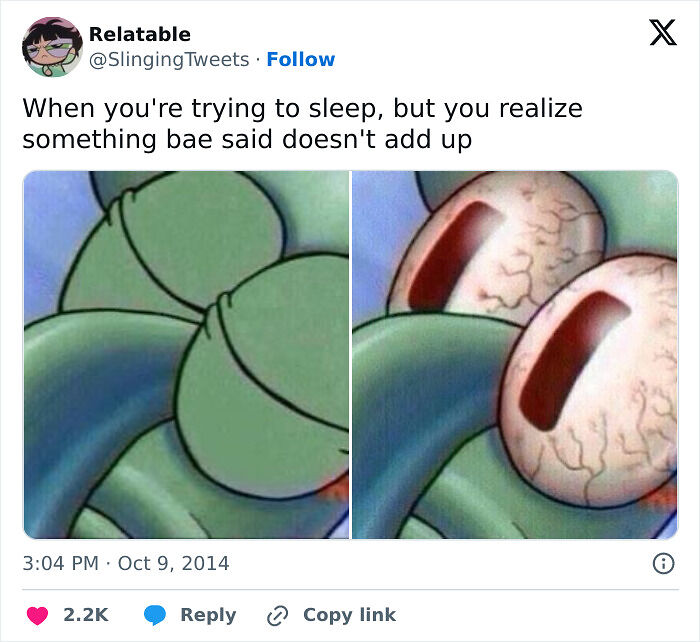
Task: Open the Relatable profile avatar
Action: pos(52,47)
